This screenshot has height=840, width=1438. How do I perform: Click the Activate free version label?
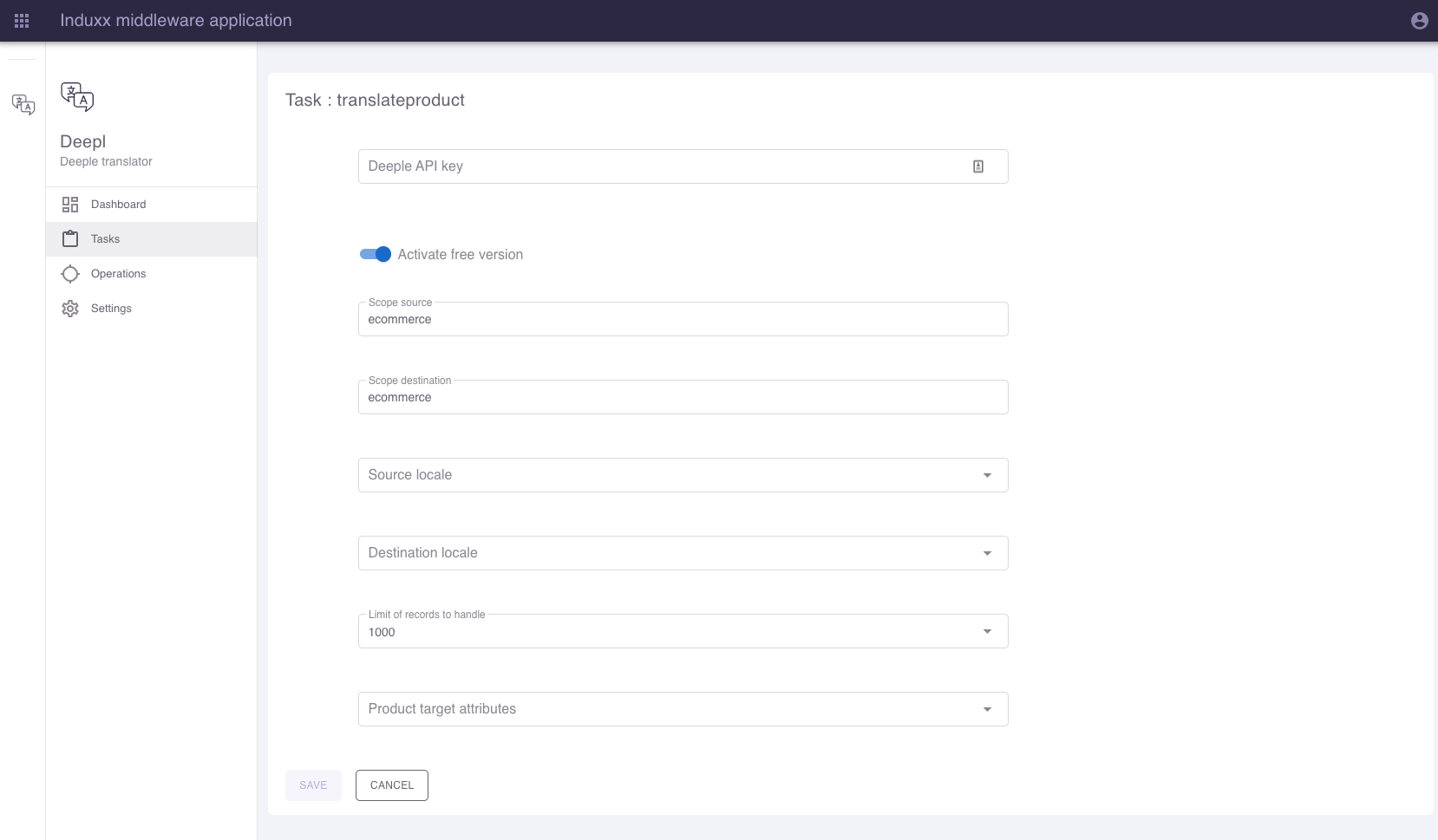(461, 255)
